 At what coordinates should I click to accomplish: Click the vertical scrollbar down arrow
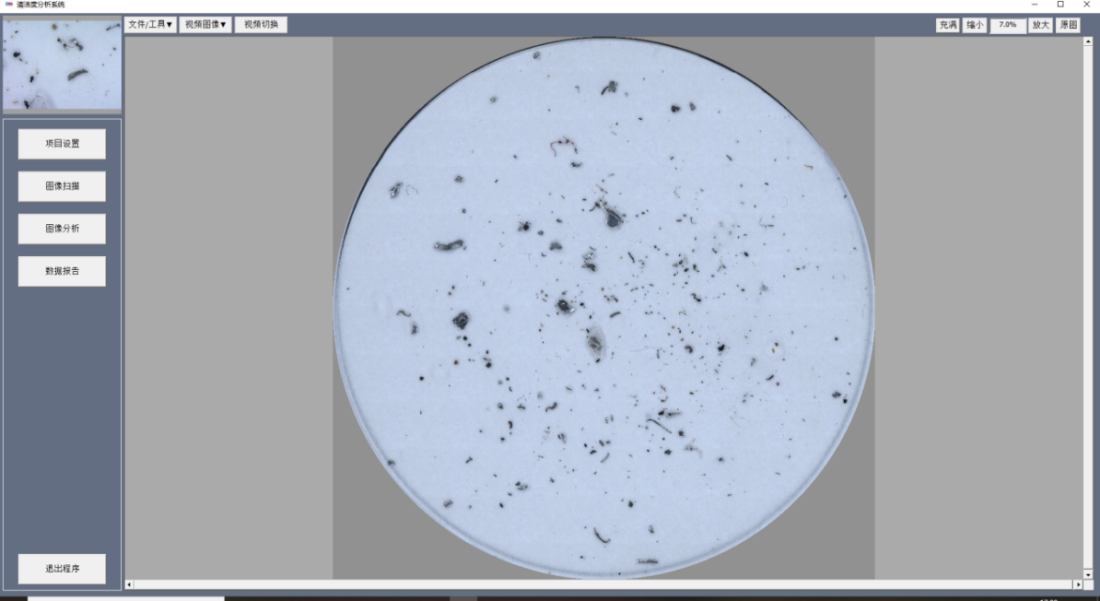1088,574
